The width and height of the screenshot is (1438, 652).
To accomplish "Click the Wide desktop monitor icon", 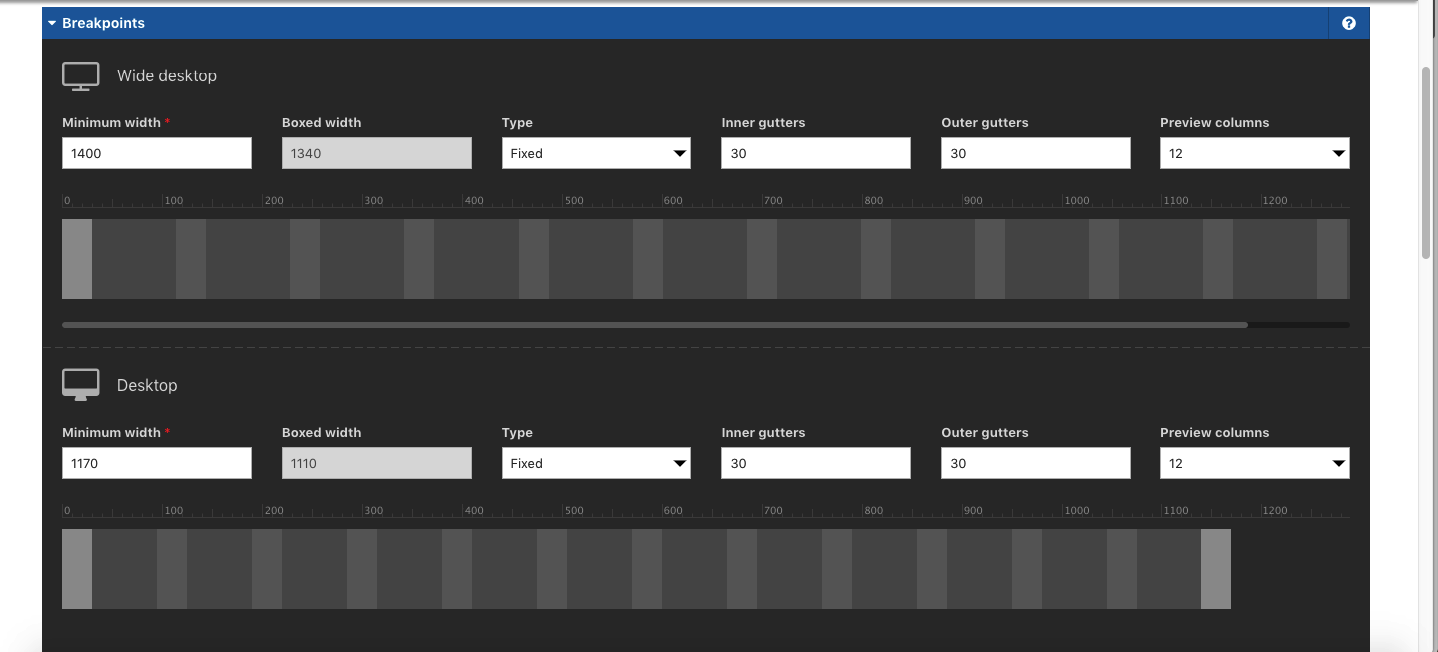I will (81, 76).
